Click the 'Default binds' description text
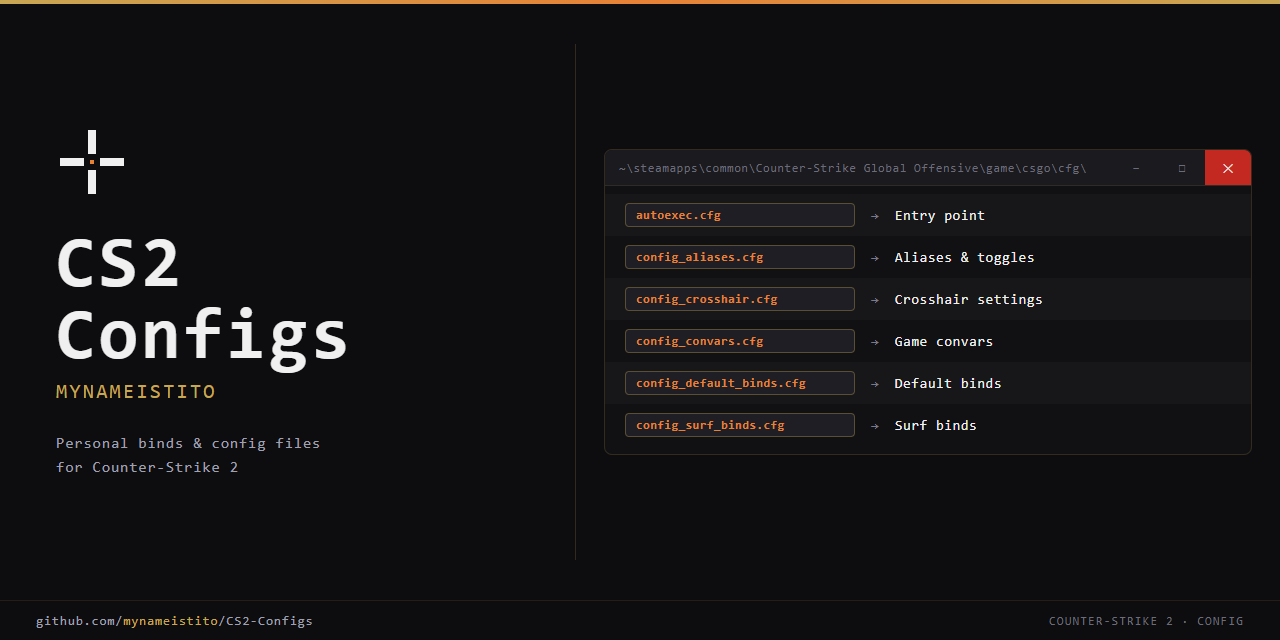 (x=948, y=383)
